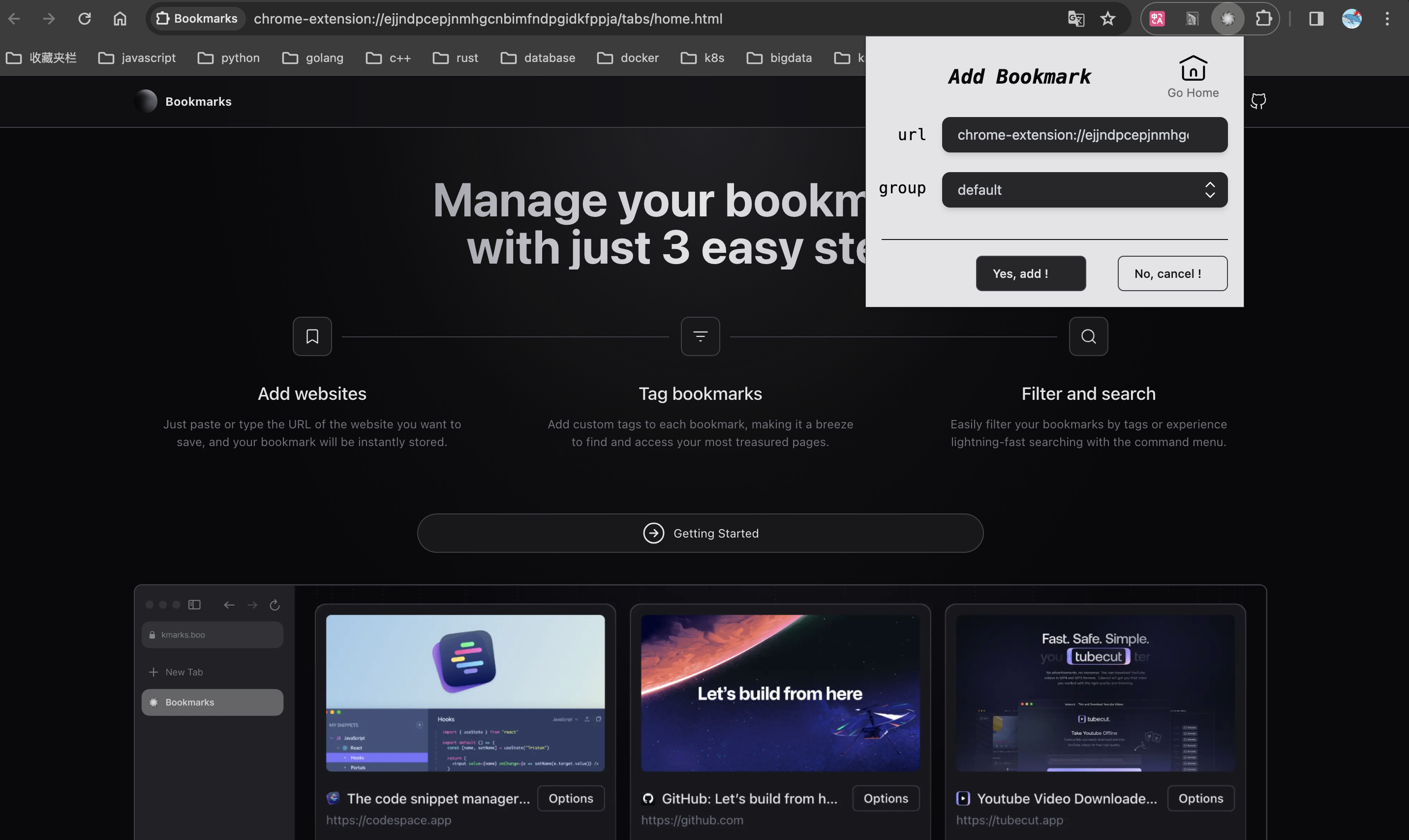This screenshot has width=1409, height=840.
Task: Click the Go Home house icon
Action: tap(1193, 69)
